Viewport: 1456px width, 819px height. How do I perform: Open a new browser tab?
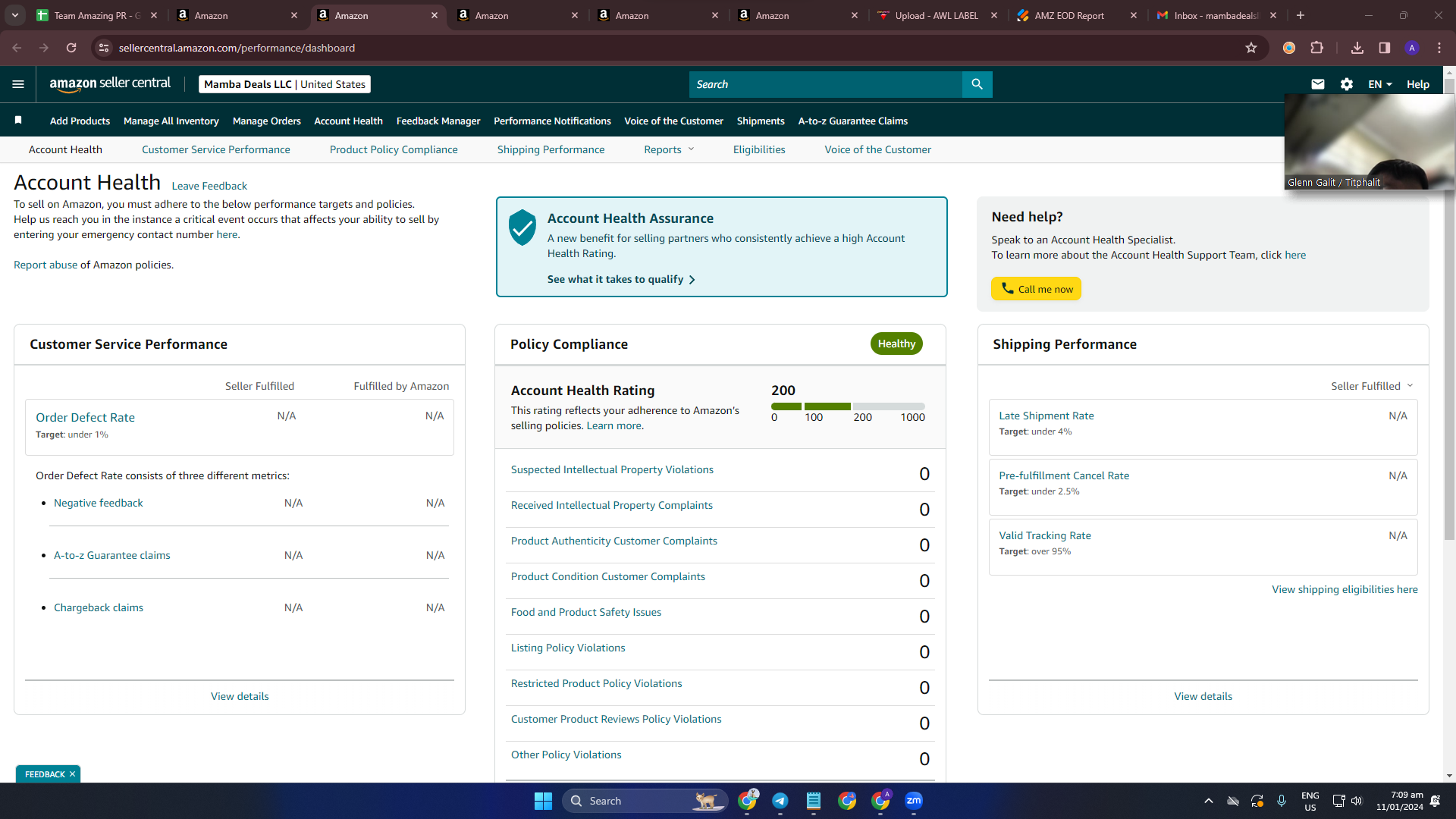click(1301, 15)
